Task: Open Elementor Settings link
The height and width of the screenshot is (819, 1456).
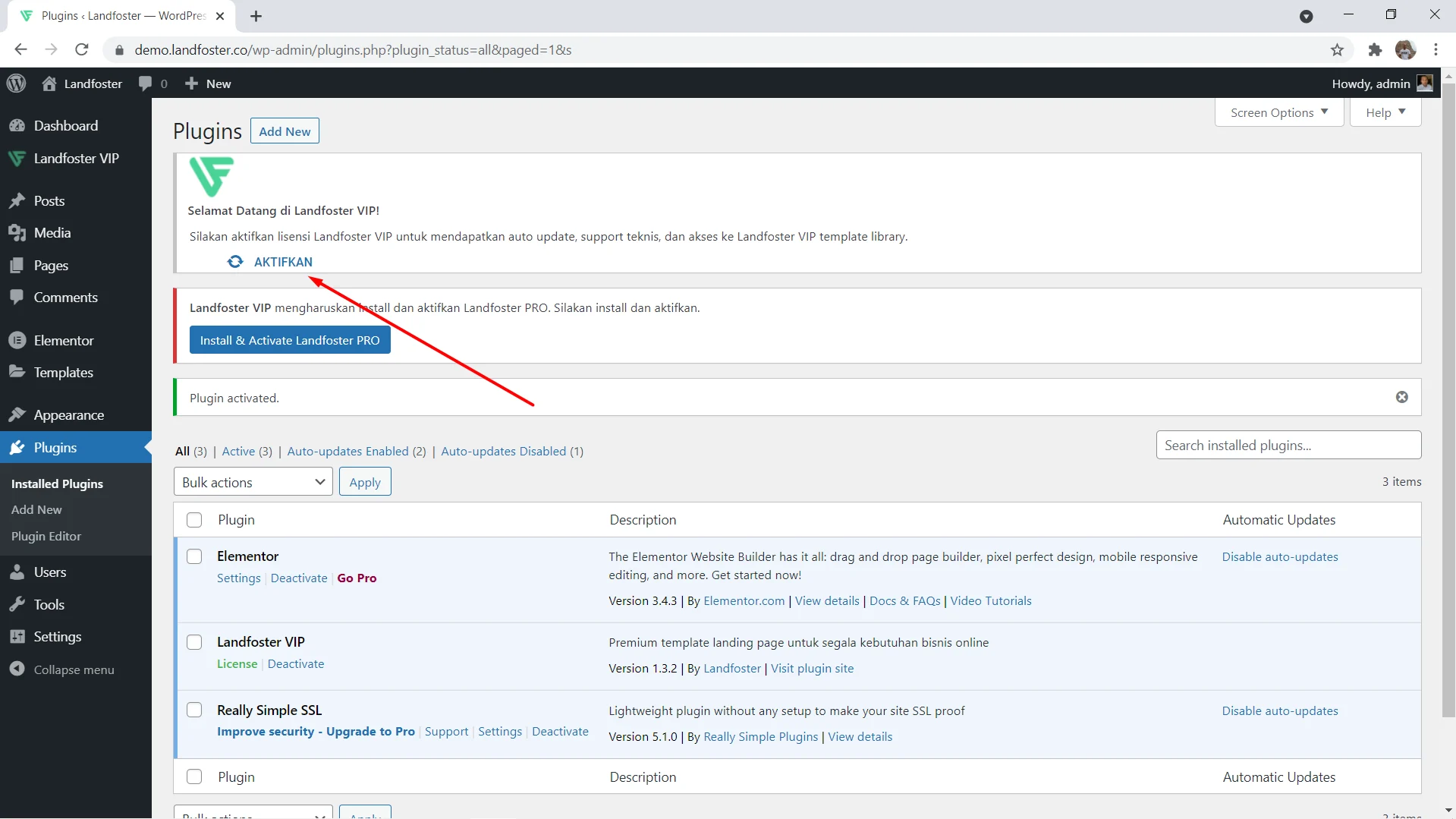Action: pos(238,578)
